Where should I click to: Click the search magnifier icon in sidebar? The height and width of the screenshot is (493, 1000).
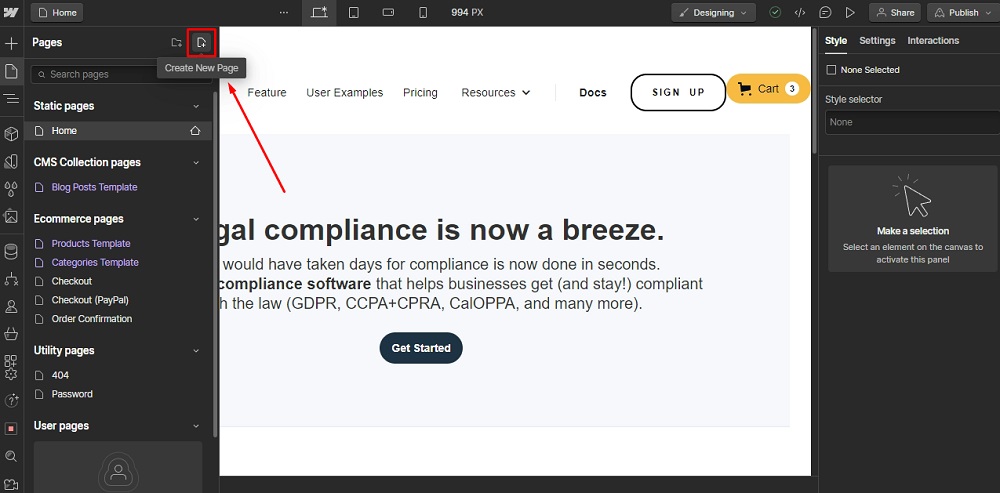pyautogui.click(x=11, y=456)
